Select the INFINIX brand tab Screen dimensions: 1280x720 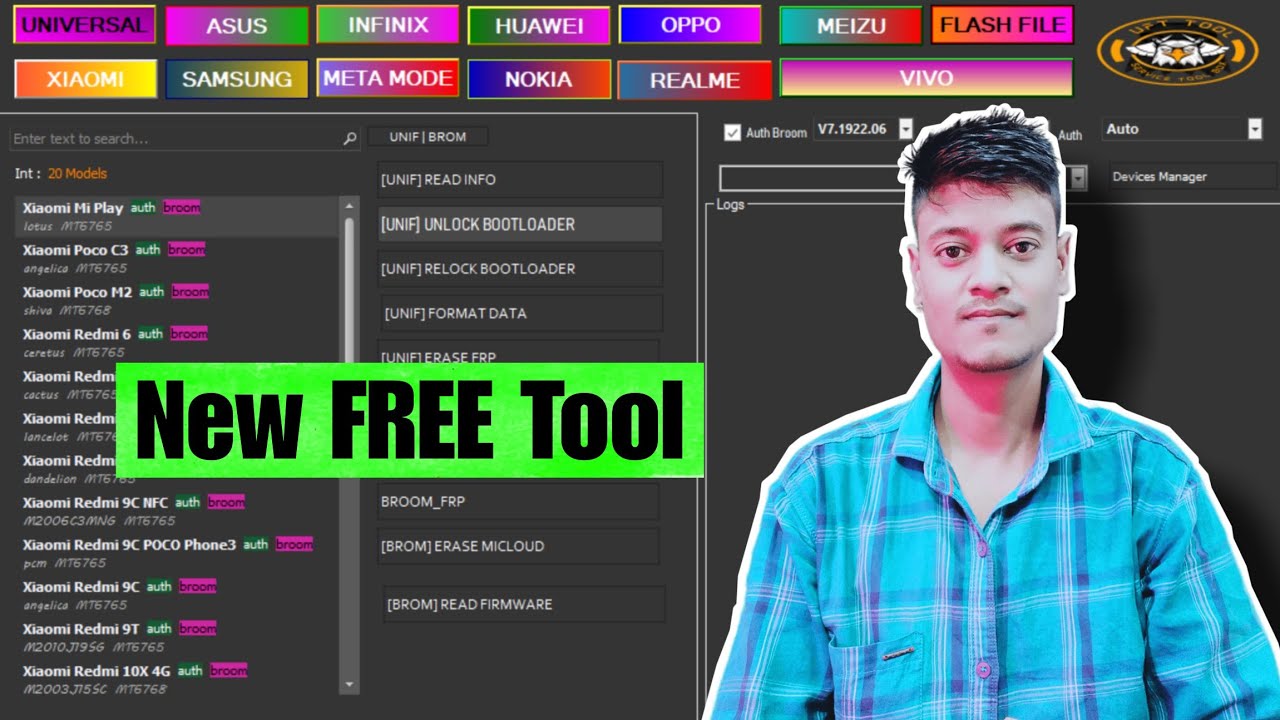click(x=388, y=25)
